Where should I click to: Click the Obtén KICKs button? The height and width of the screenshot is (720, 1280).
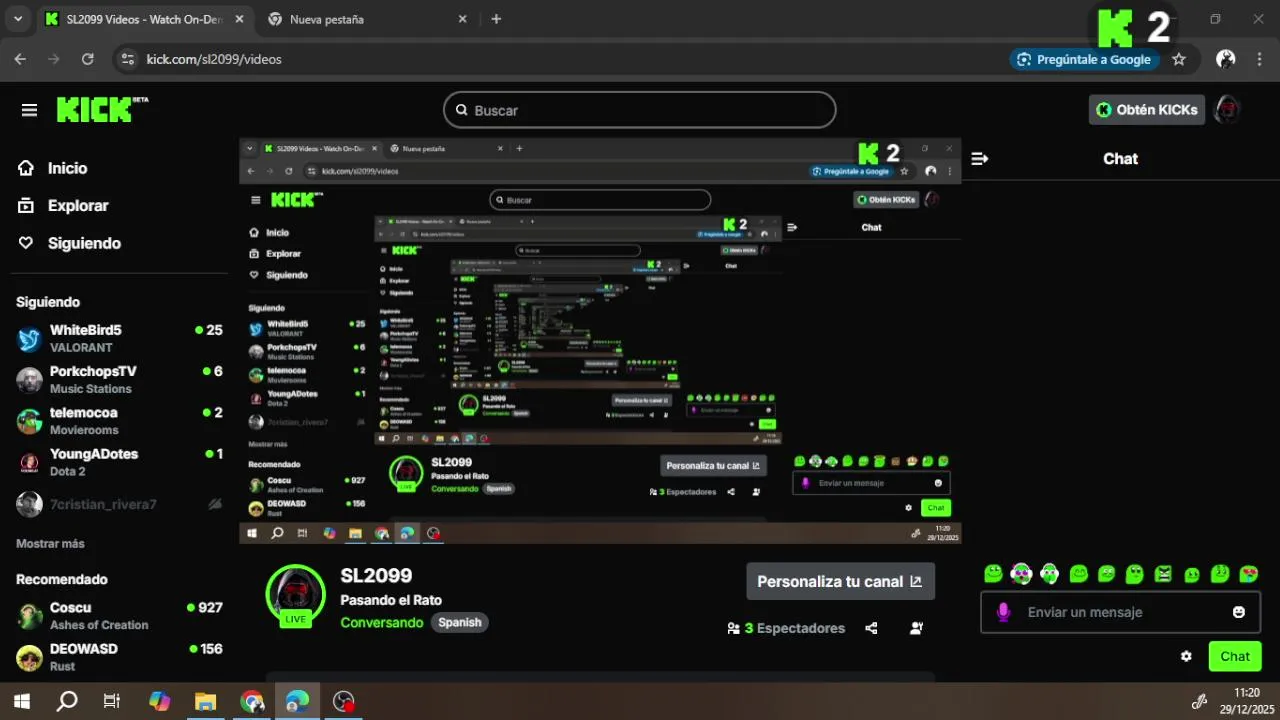click(x=1147, y=110)
